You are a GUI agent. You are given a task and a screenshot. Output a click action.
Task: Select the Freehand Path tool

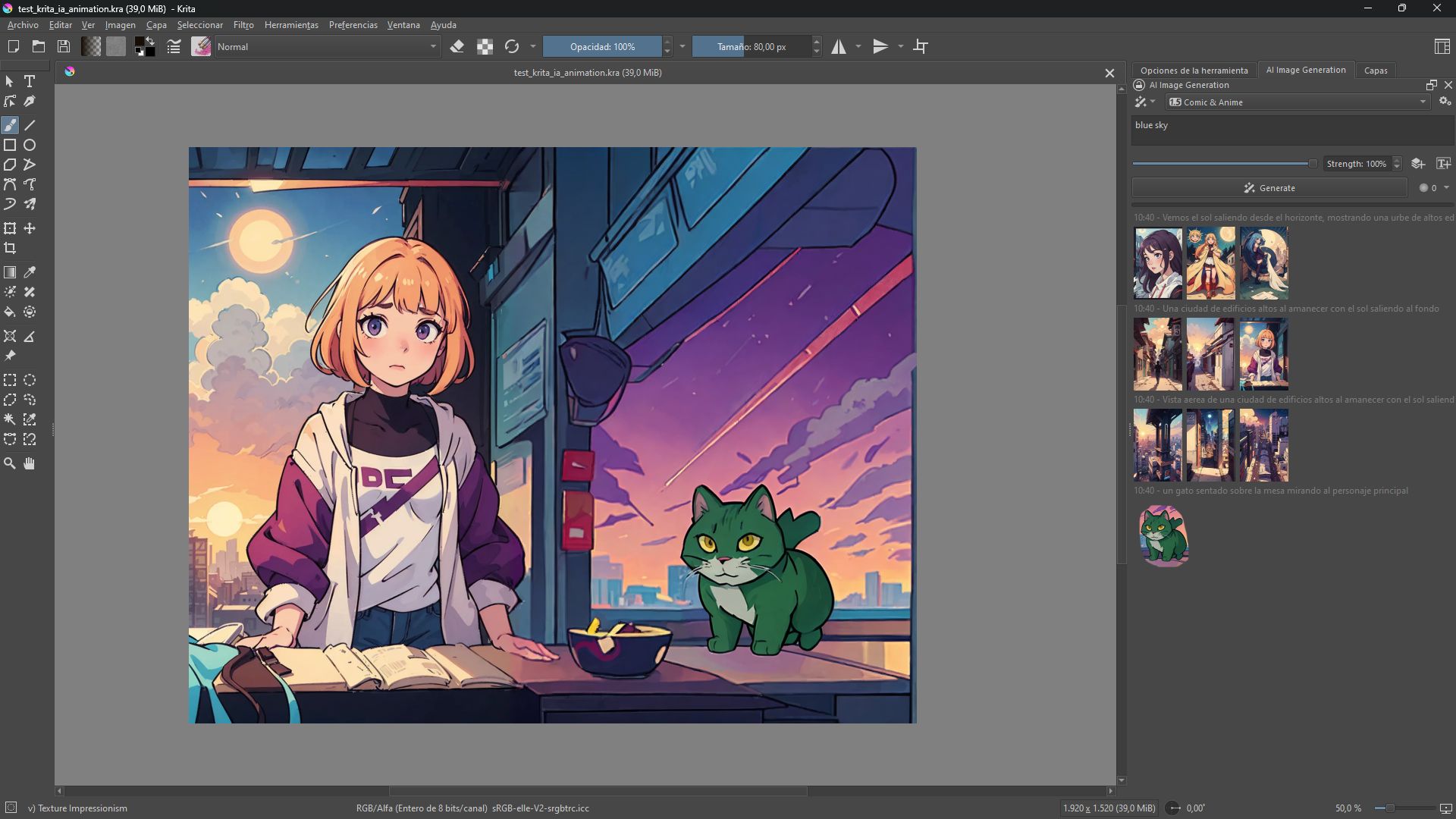click(30, 184)
